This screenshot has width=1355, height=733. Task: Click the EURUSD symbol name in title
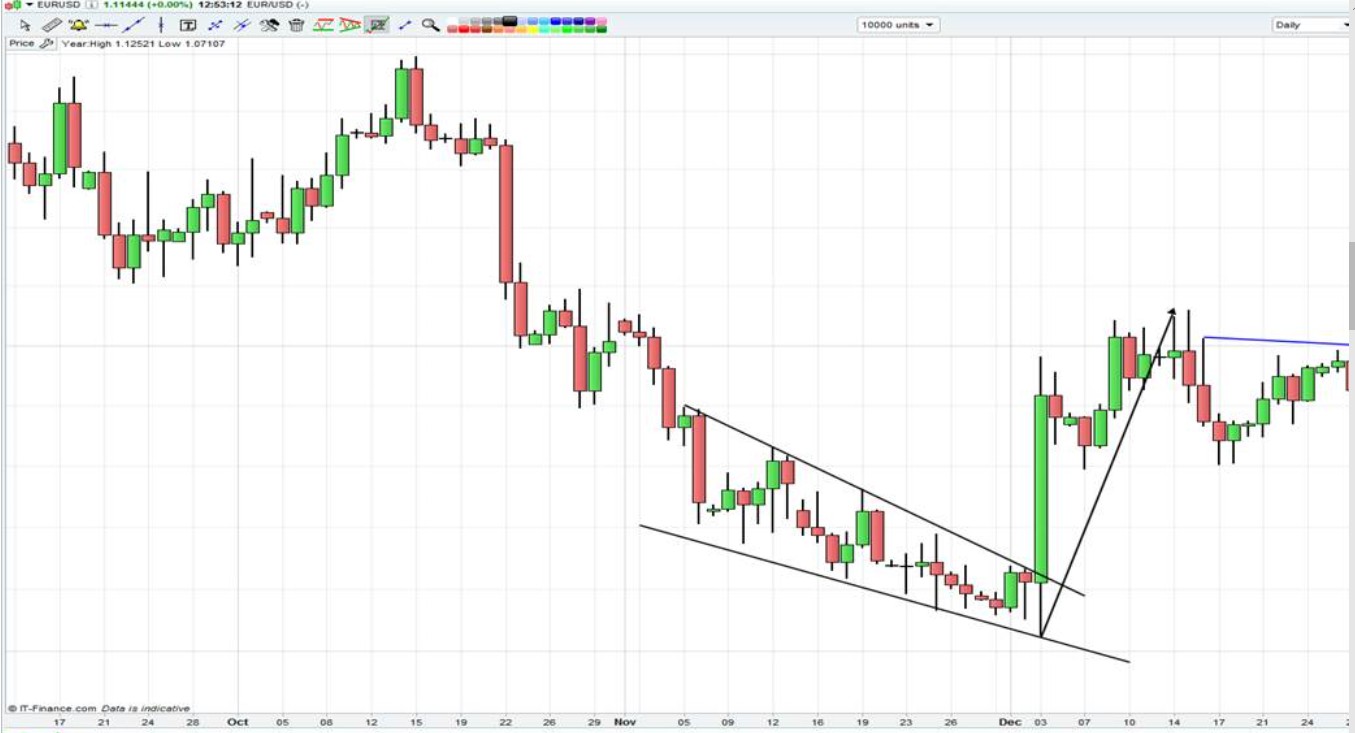pos(59,5)
